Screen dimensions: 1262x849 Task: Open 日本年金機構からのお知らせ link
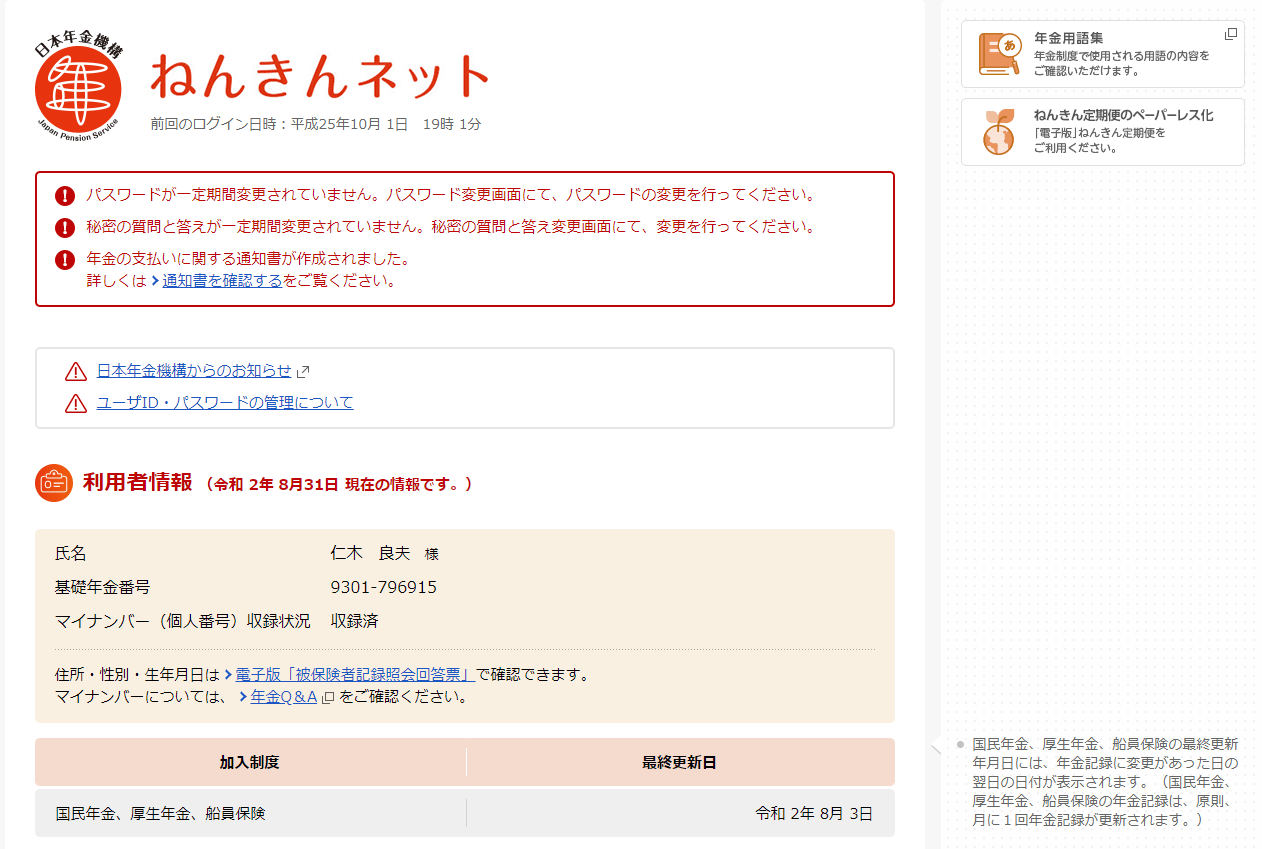coord(194,371)
